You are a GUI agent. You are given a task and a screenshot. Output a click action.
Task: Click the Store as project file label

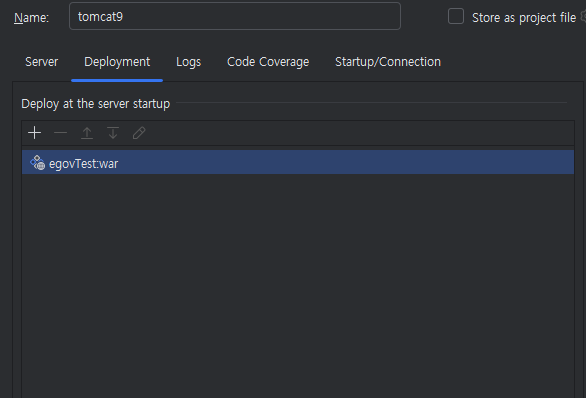pos(524,18)
